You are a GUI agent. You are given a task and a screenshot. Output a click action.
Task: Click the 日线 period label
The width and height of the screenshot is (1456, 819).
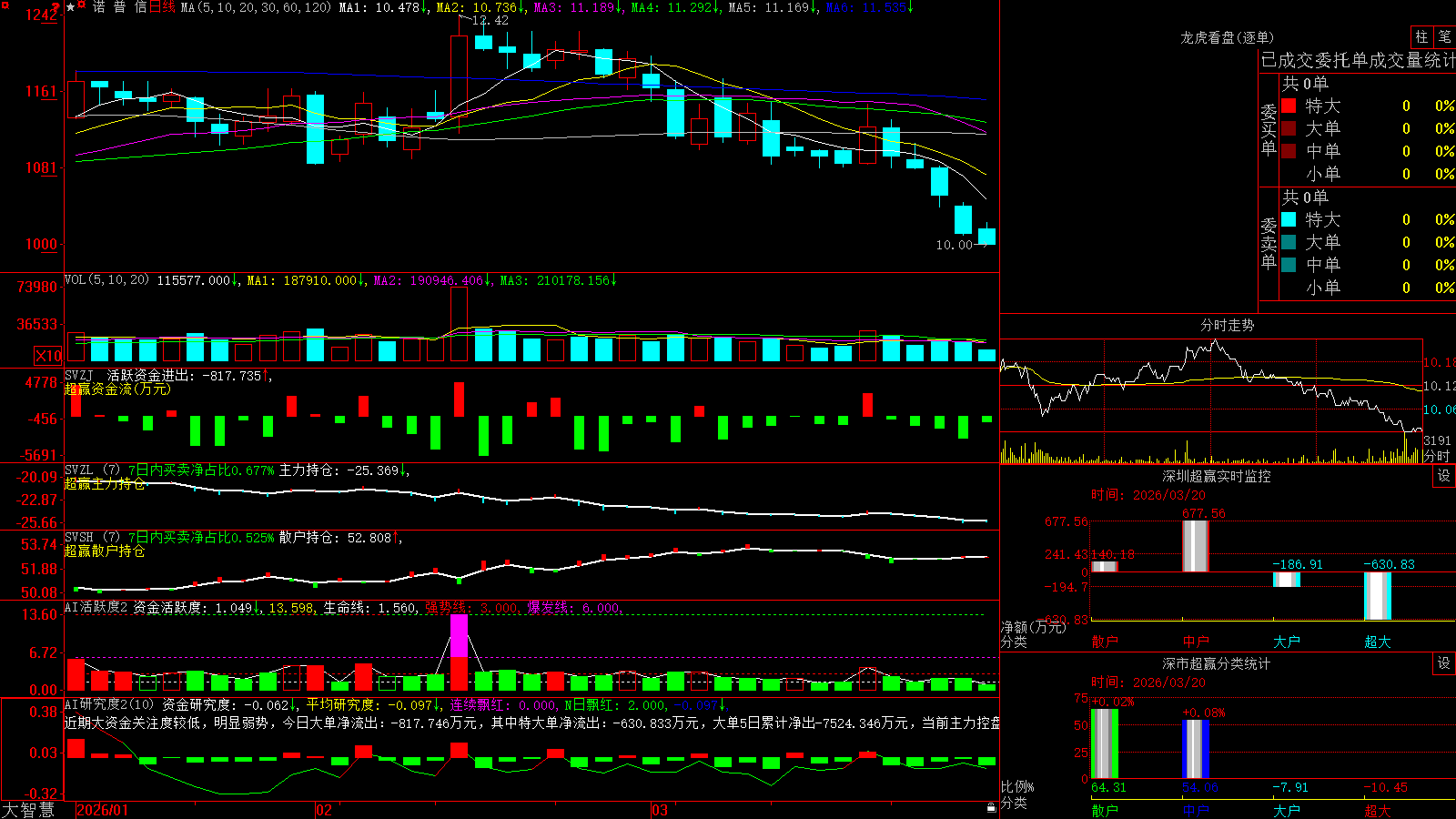163,7
